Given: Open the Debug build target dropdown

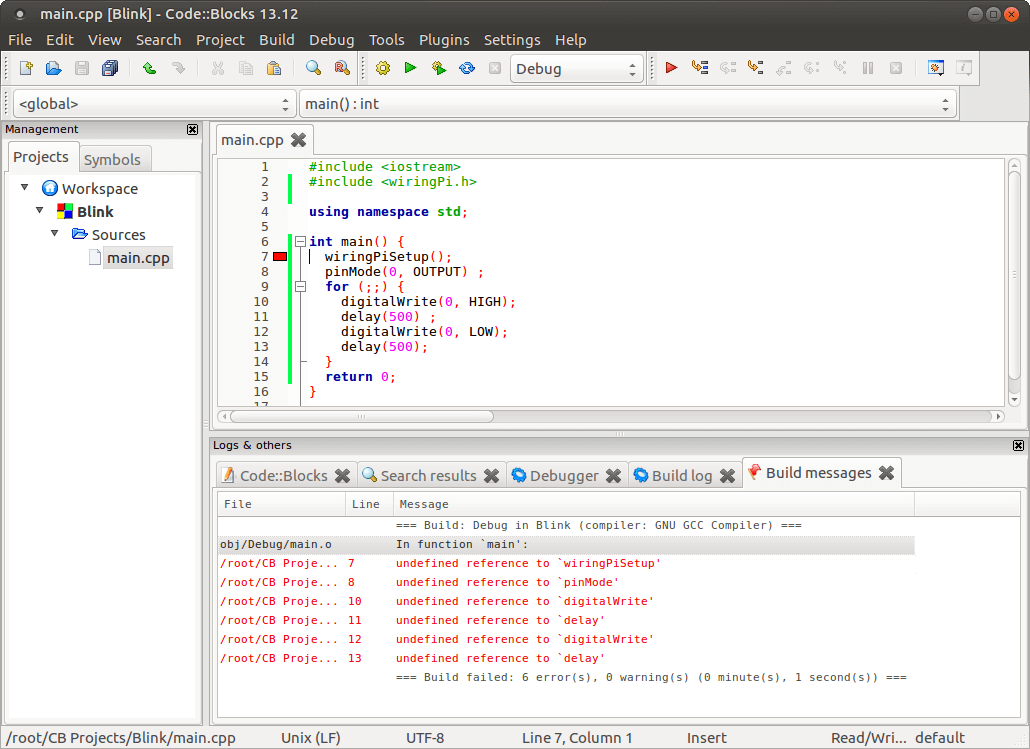Looking at the screenshot, I should pyautogui.click(x=576, y=68).
